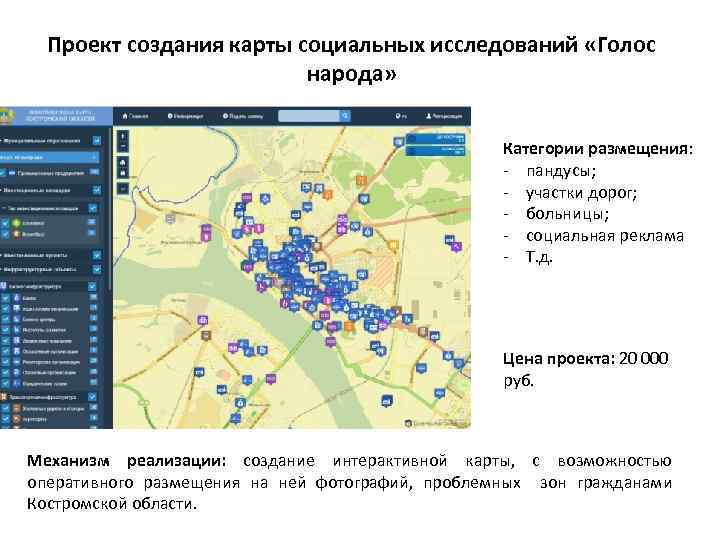This screenshot has height=540, width=720.
Task: Toggle the Промышленные предприятия layer checkbox
Action: (4, 173)
